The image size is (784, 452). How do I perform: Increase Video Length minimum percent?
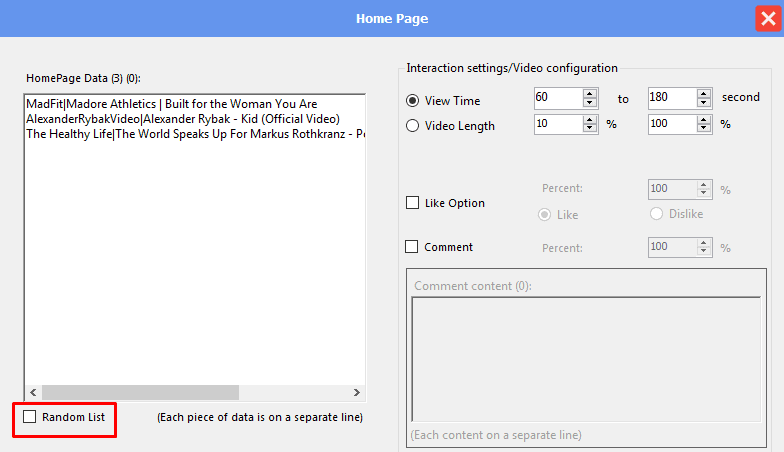(x=590, y=120)
